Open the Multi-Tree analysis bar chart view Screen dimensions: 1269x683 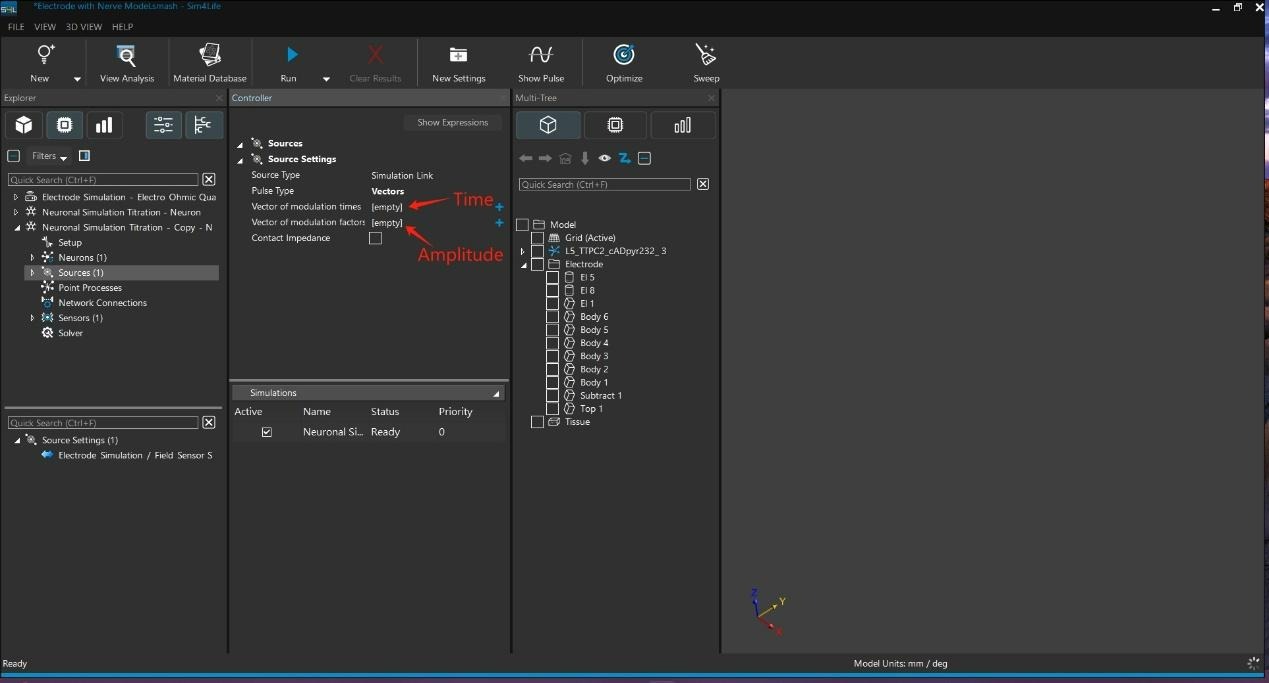tap(683, 125)
